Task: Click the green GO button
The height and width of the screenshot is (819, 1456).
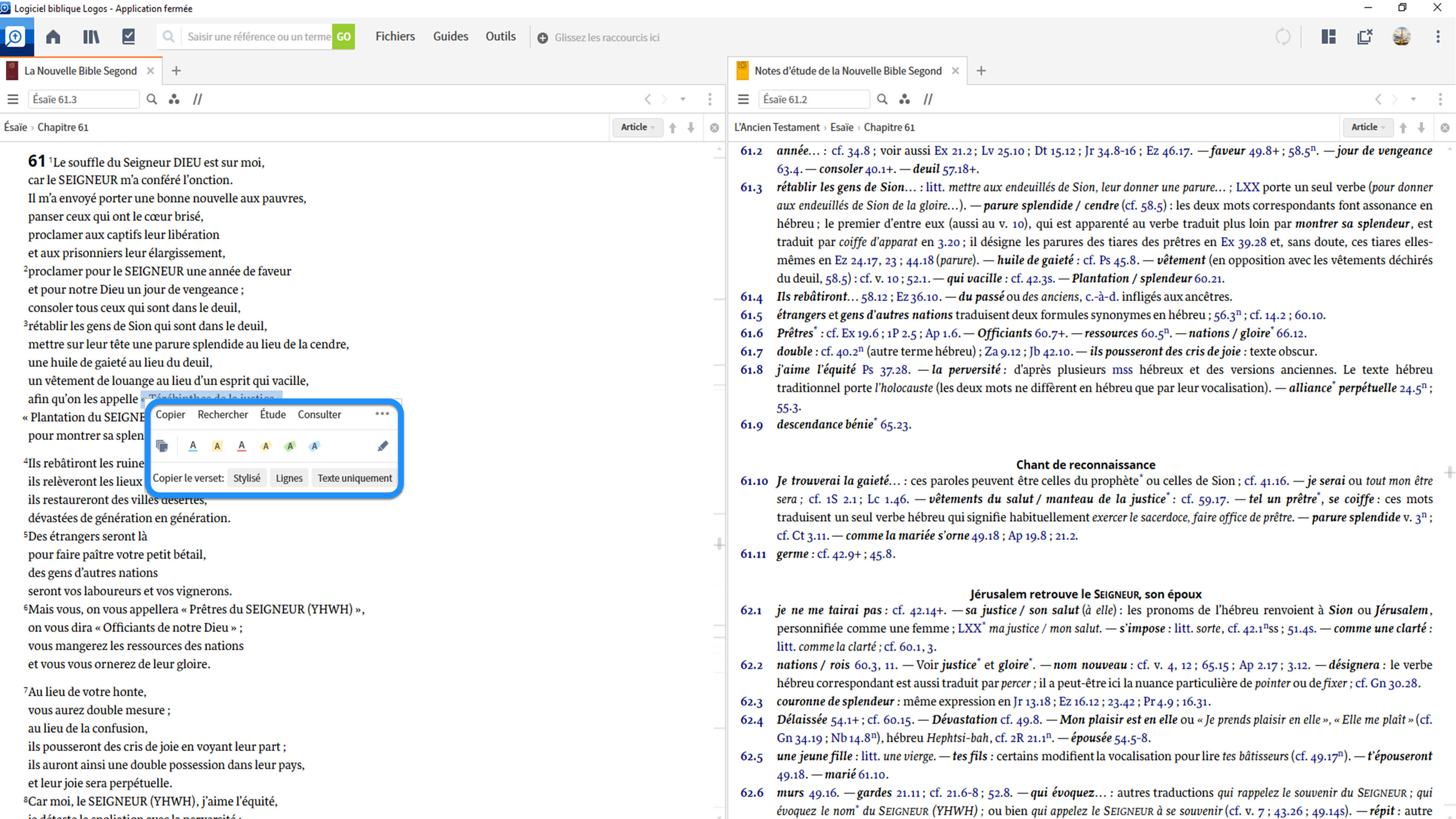Action: pyautogui.click(x=344, y=37)
